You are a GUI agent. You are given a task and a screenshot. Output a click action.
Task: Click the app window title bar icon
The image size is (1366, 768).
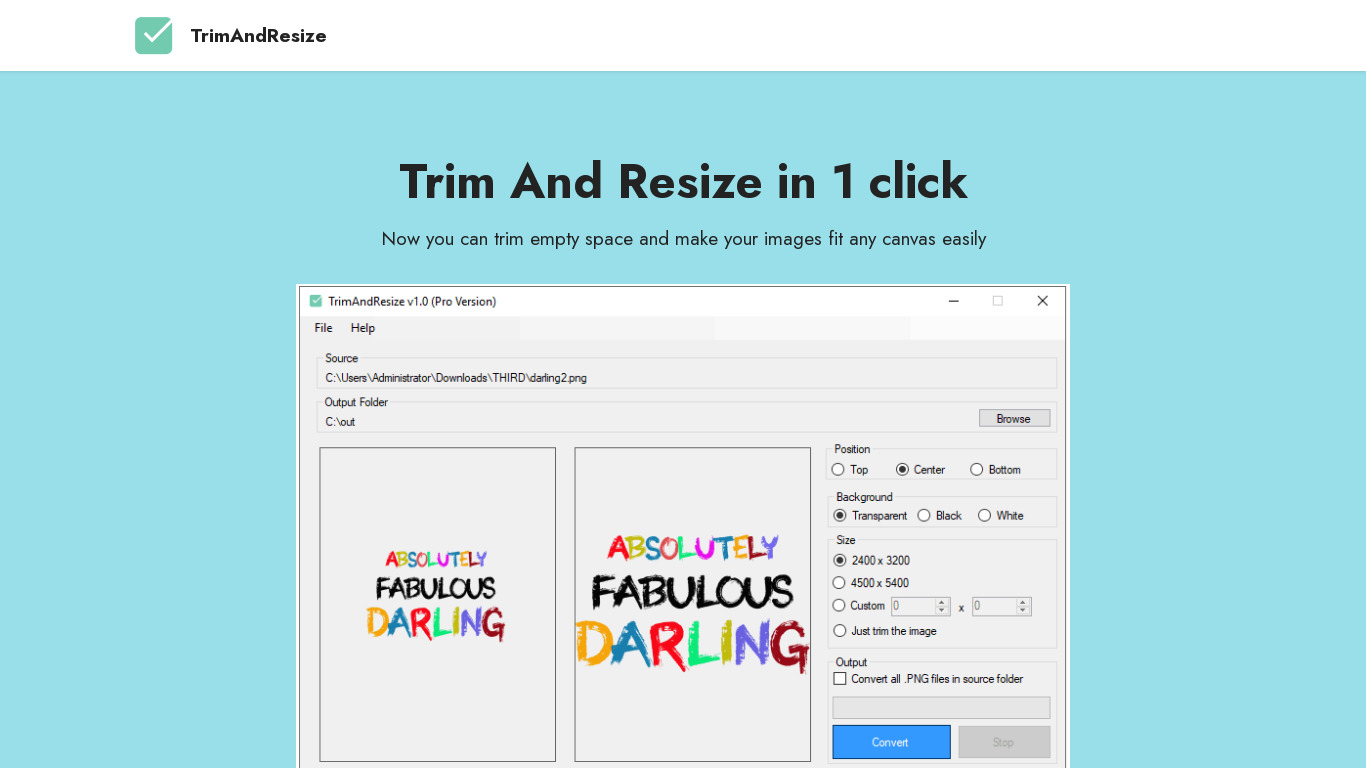pyautogui.click(x=316, y=301)
